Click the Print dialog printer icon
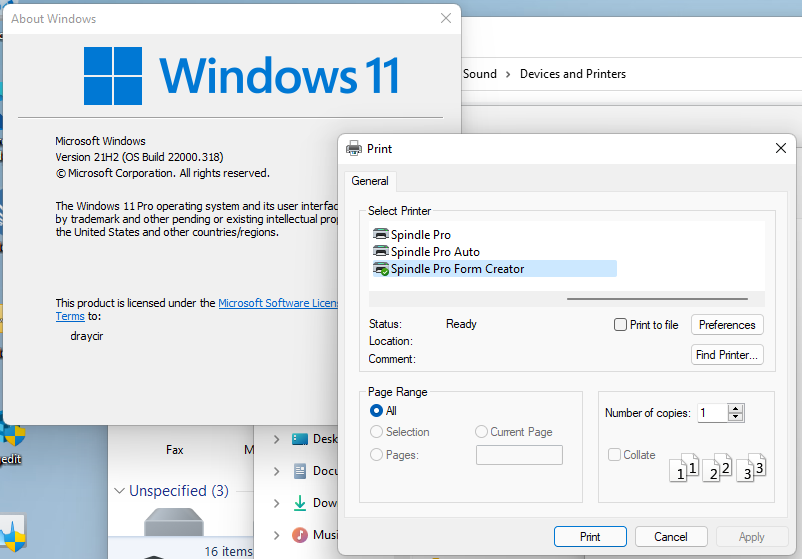The width and height of the screenshot is (802, 559). pyautogui.click(x=353, y=149)
